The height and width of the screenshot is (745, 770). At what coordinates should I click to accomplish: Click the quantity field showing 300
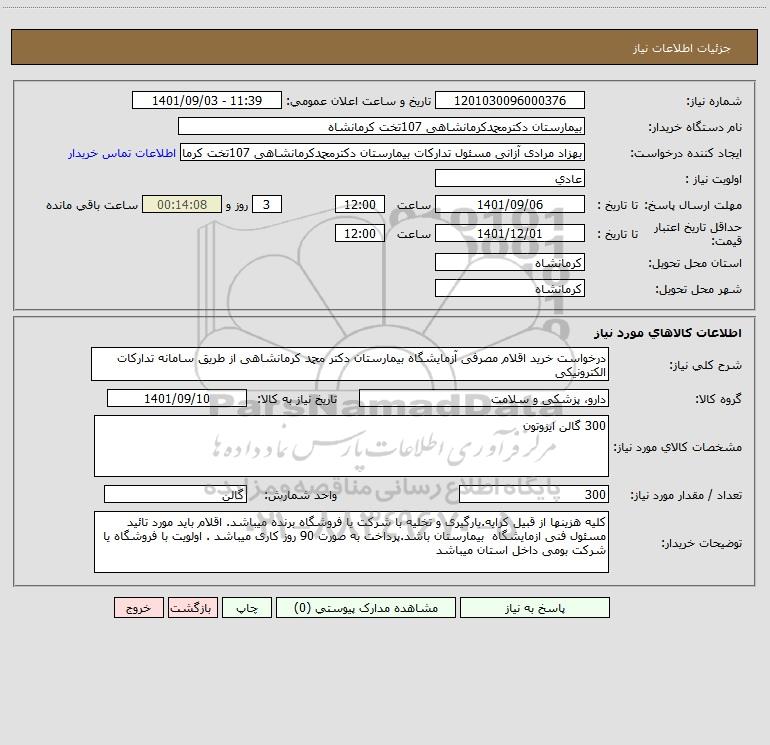pos(534,494)
